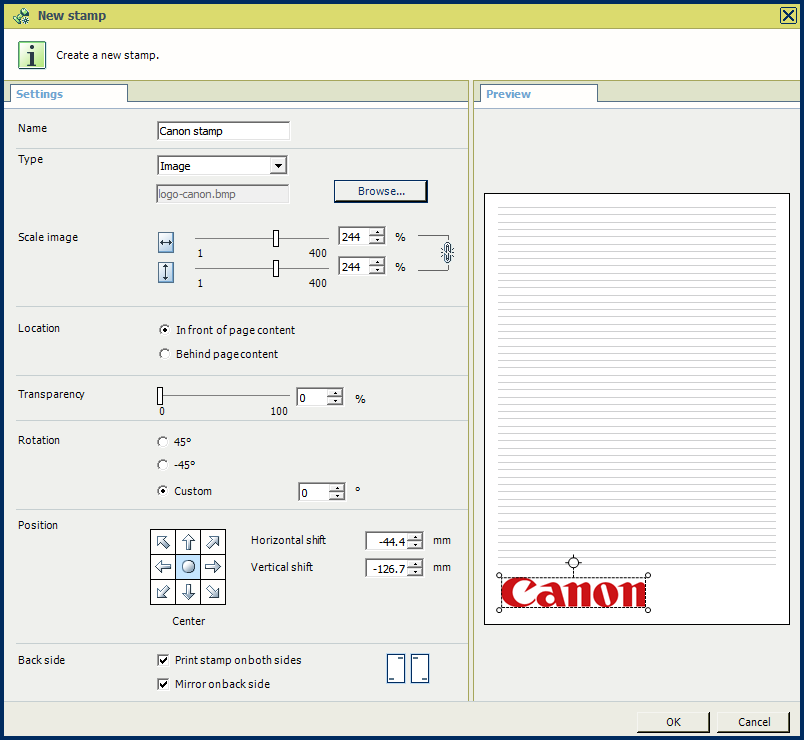The image size is (804, 740).
Task: Click custom rotation degree field
Action: 314,492
